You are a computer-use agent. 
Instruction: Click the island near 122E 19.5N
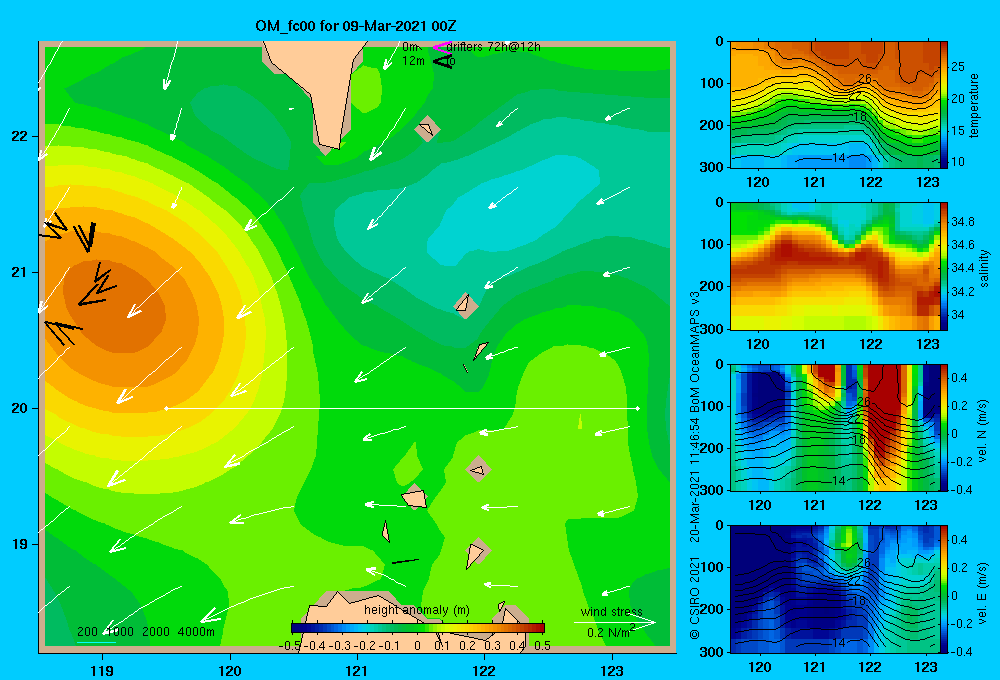tap(478, 469)
